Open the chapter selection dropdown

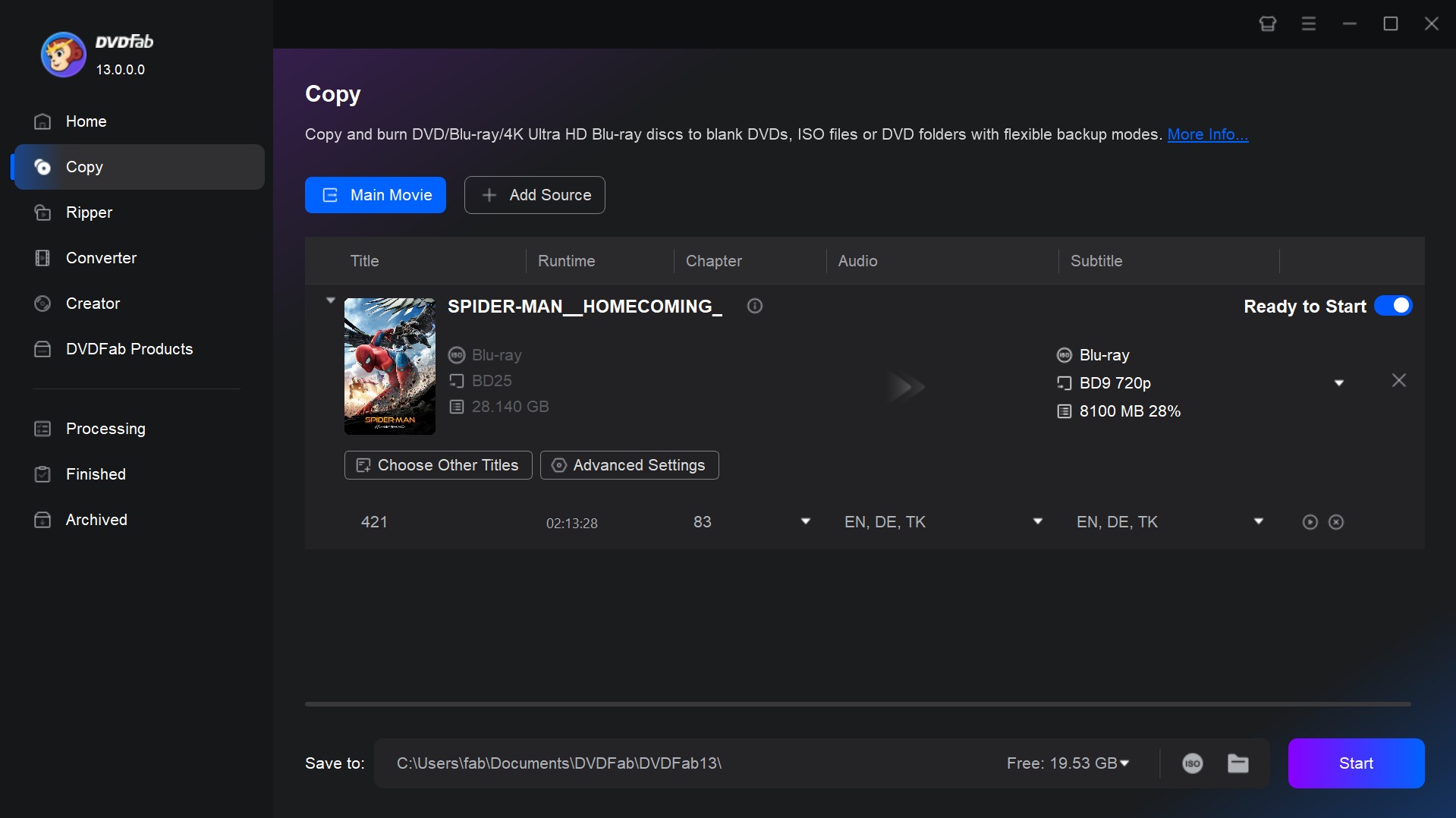tap(805, 521)
